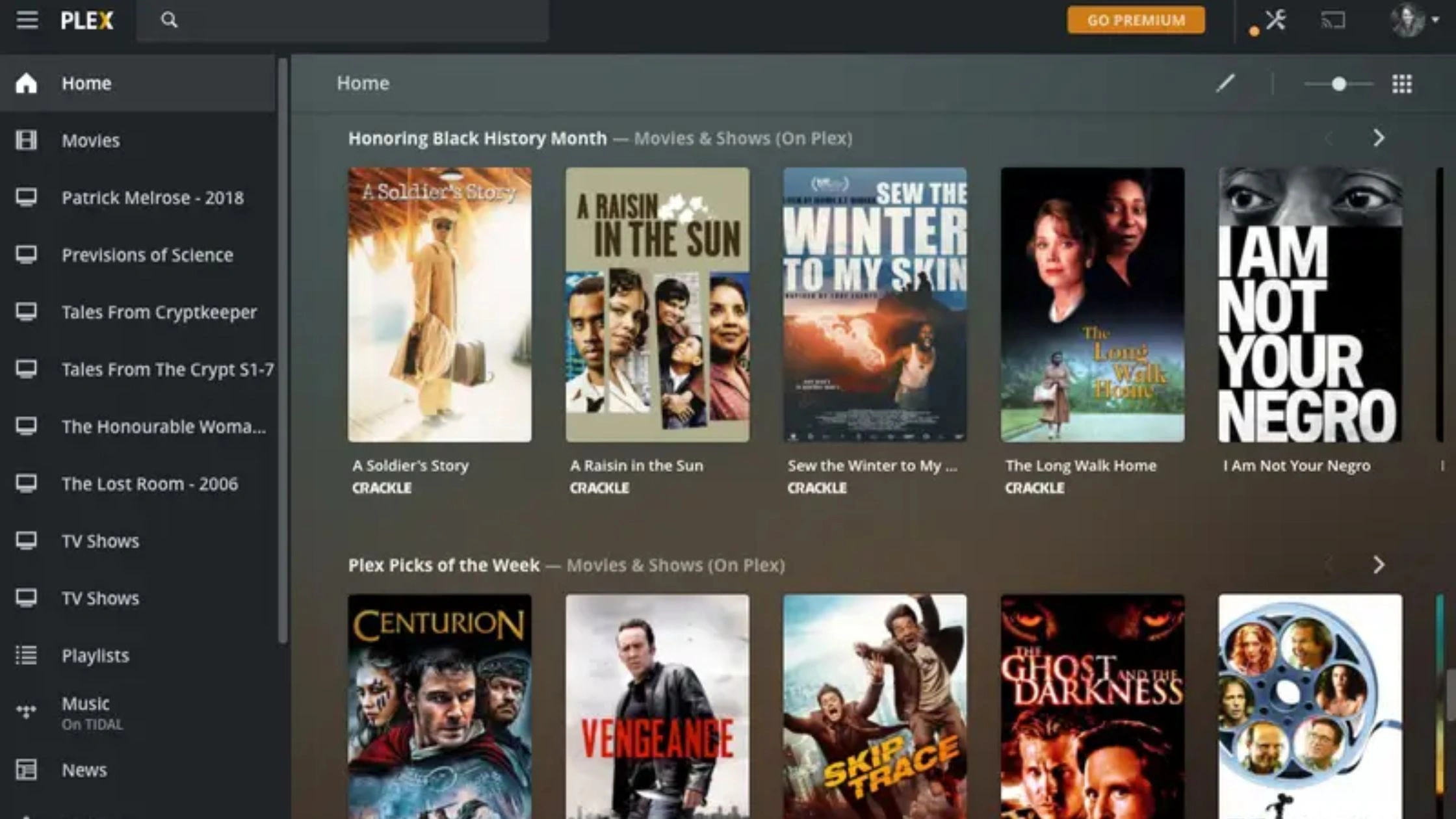The height and width of the screenshot is (819, 1456).
Task: Open Tales From The Crypt S1-7 library
Action: (168, 369)
